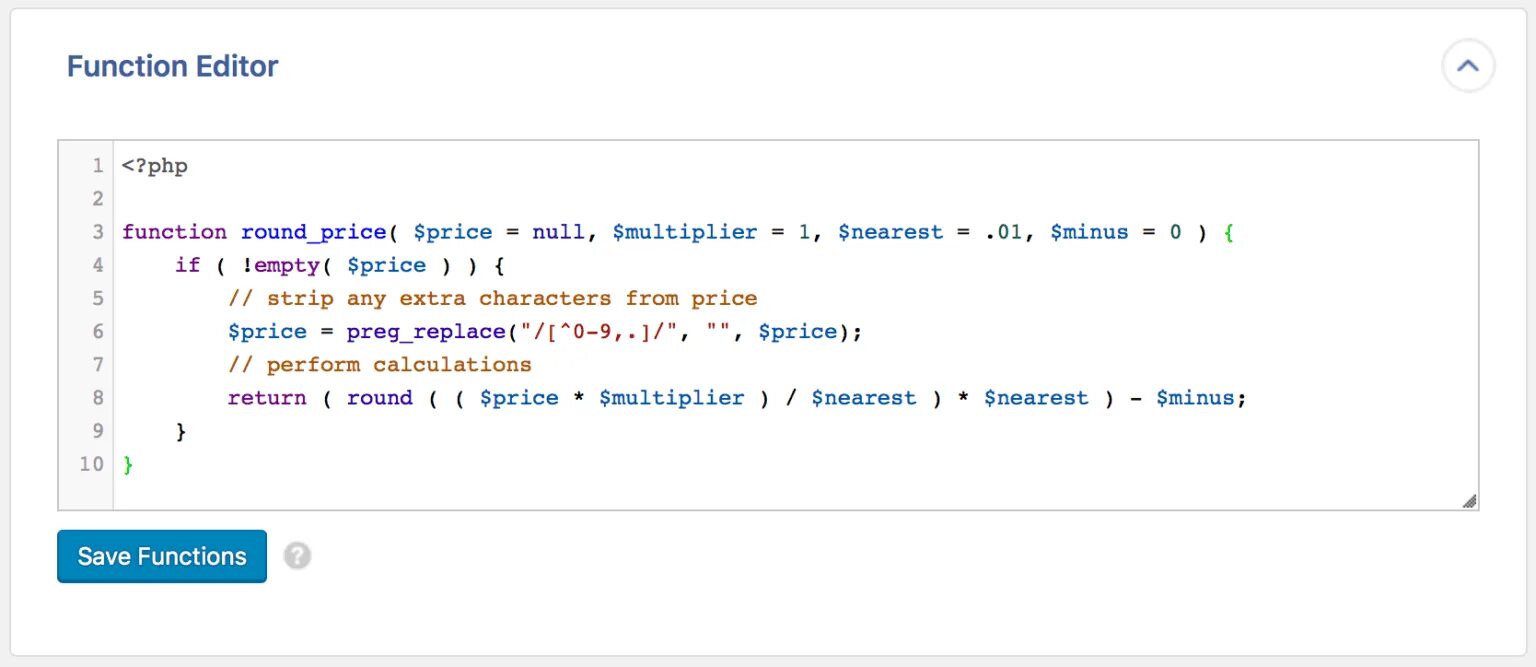Click the green closing brace on line 10

tap(128, 464)
